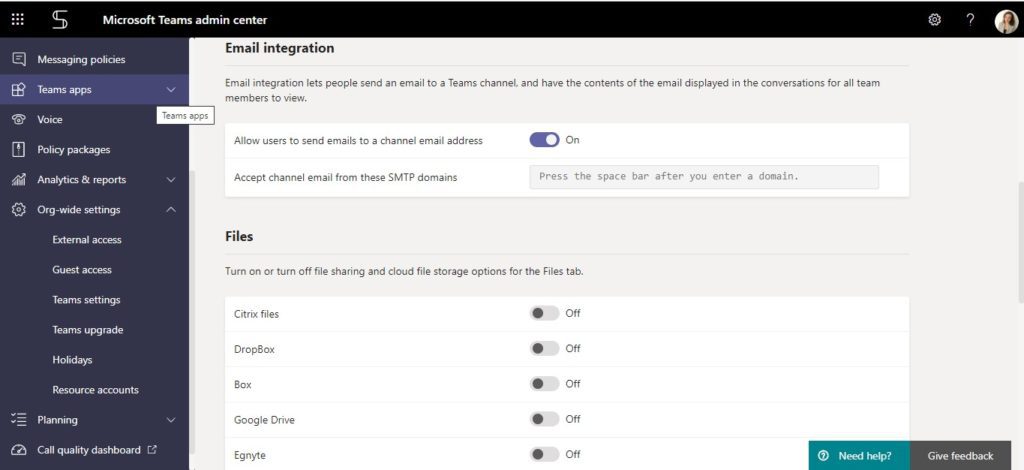Click the SMTP domains input field

point(704,177)
